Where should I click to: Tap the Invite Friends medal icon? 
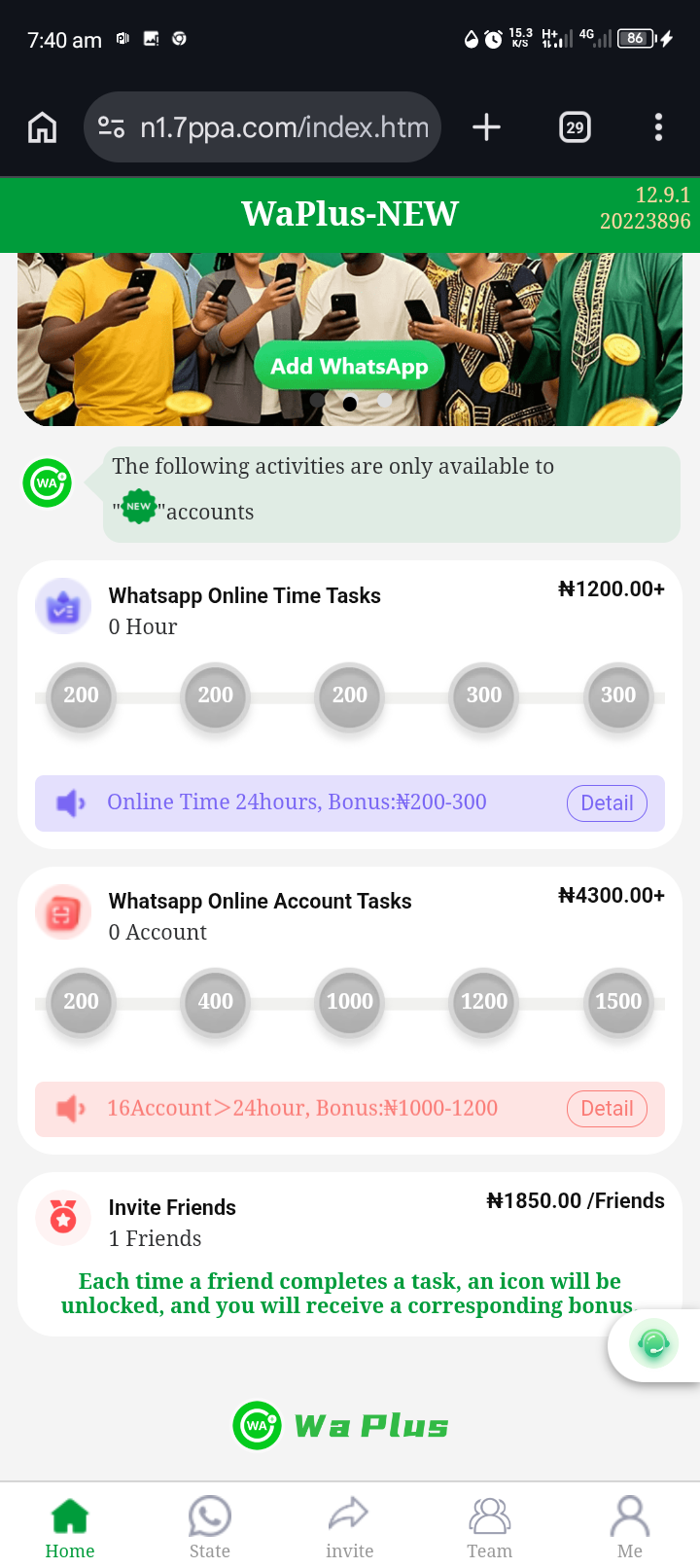point(63,1218)
